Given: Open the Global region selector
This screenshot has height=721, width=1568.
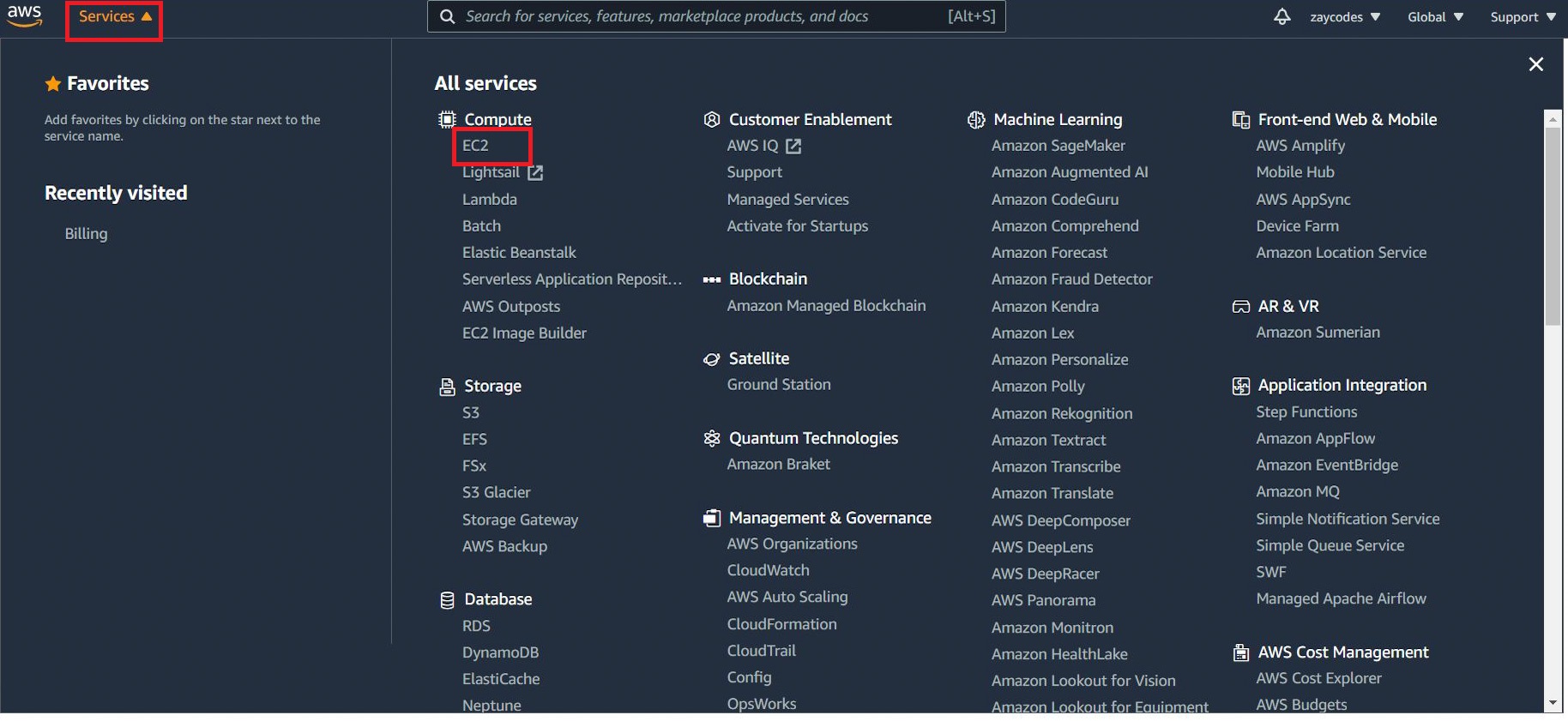Looking at the screenshot, I should pyautogui.click(x=1434, y=17).
